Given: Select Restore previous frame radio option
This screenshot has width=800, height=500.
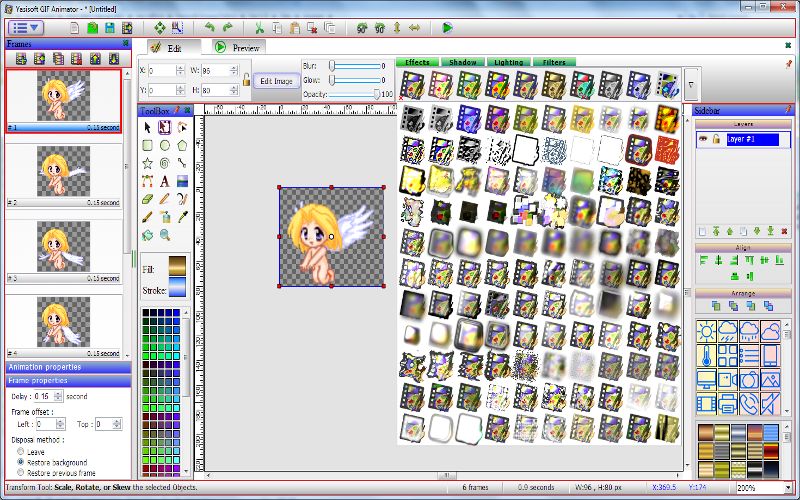Looking at the screenshot, I should [20, 472].
